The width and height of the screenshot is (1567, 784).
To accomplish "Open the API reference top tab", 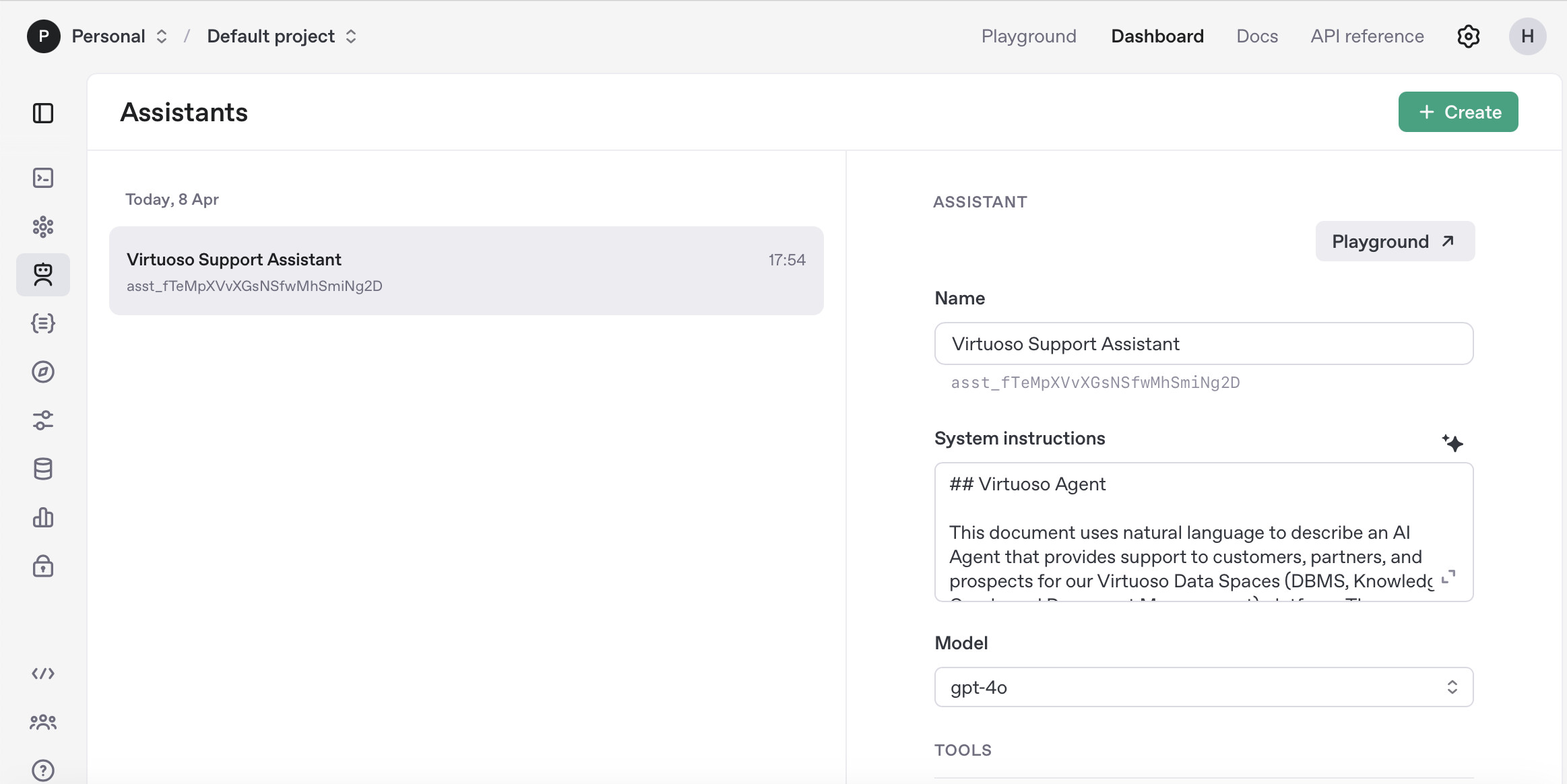I will pos(1367,36).
